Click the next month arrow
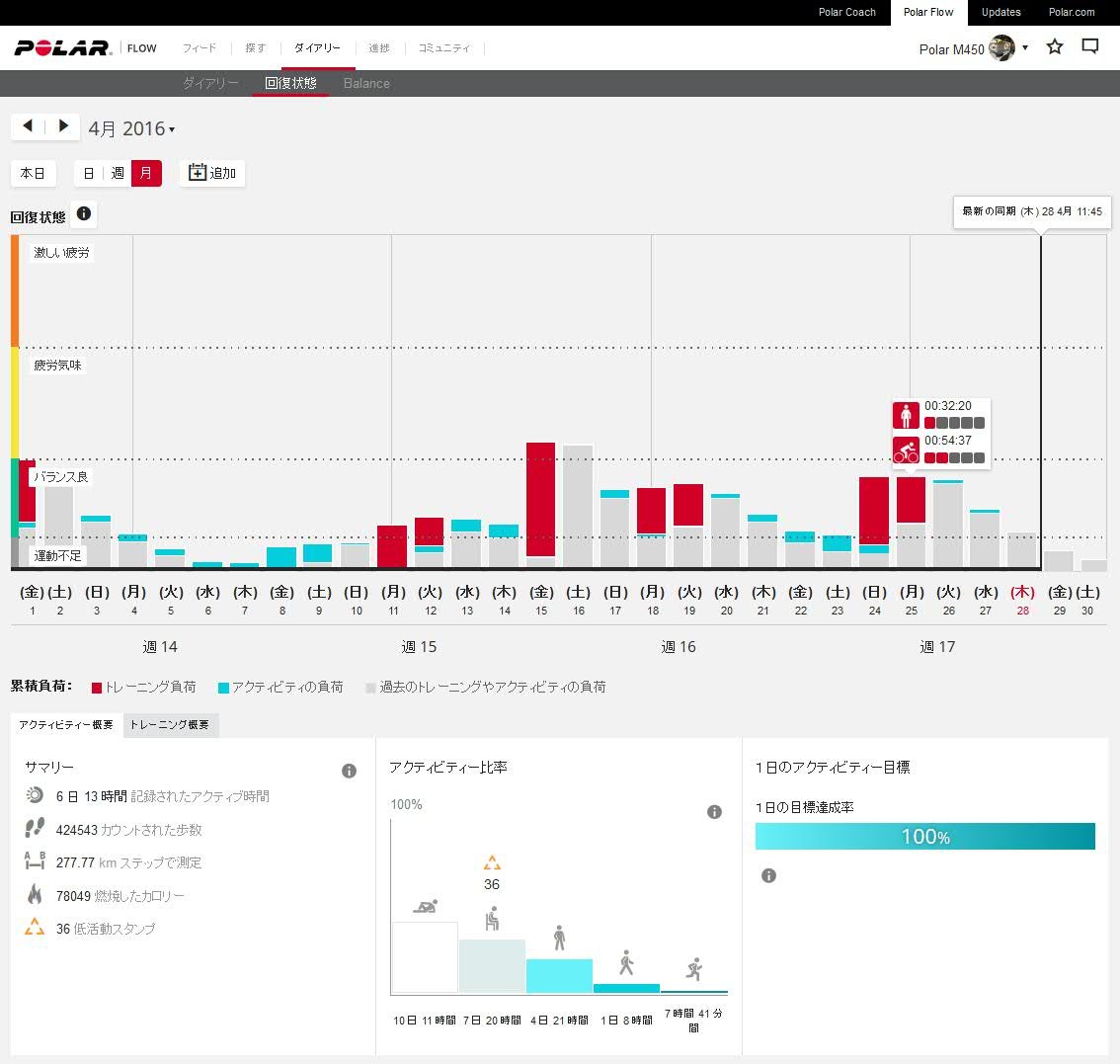1120x1064 pixels. [x=63, y=126]
